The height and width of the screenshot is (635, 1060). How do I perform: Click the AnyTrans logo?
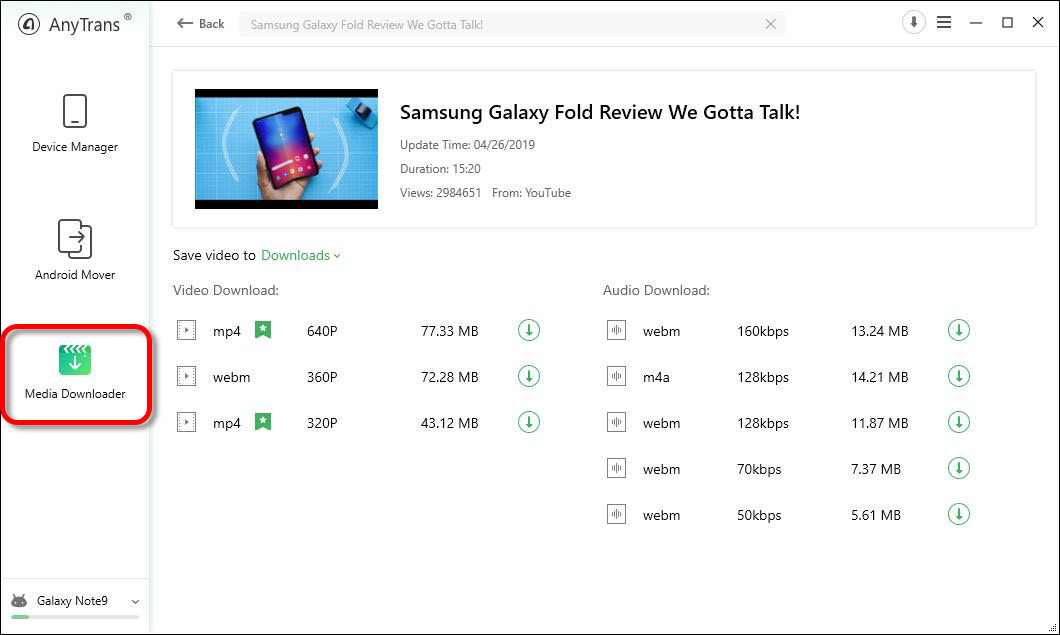(74, 24)
